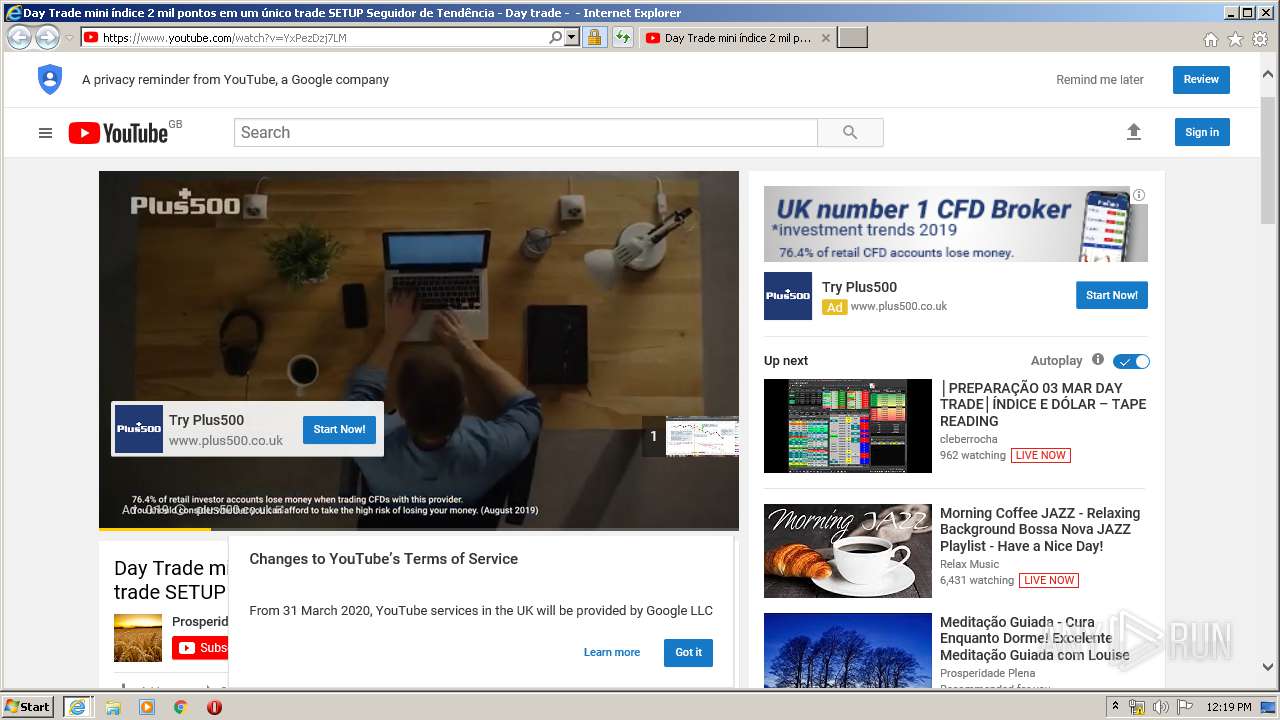1280x720 pixels.
Task: Click the next video preview in player
Action: tap(702, 437)
